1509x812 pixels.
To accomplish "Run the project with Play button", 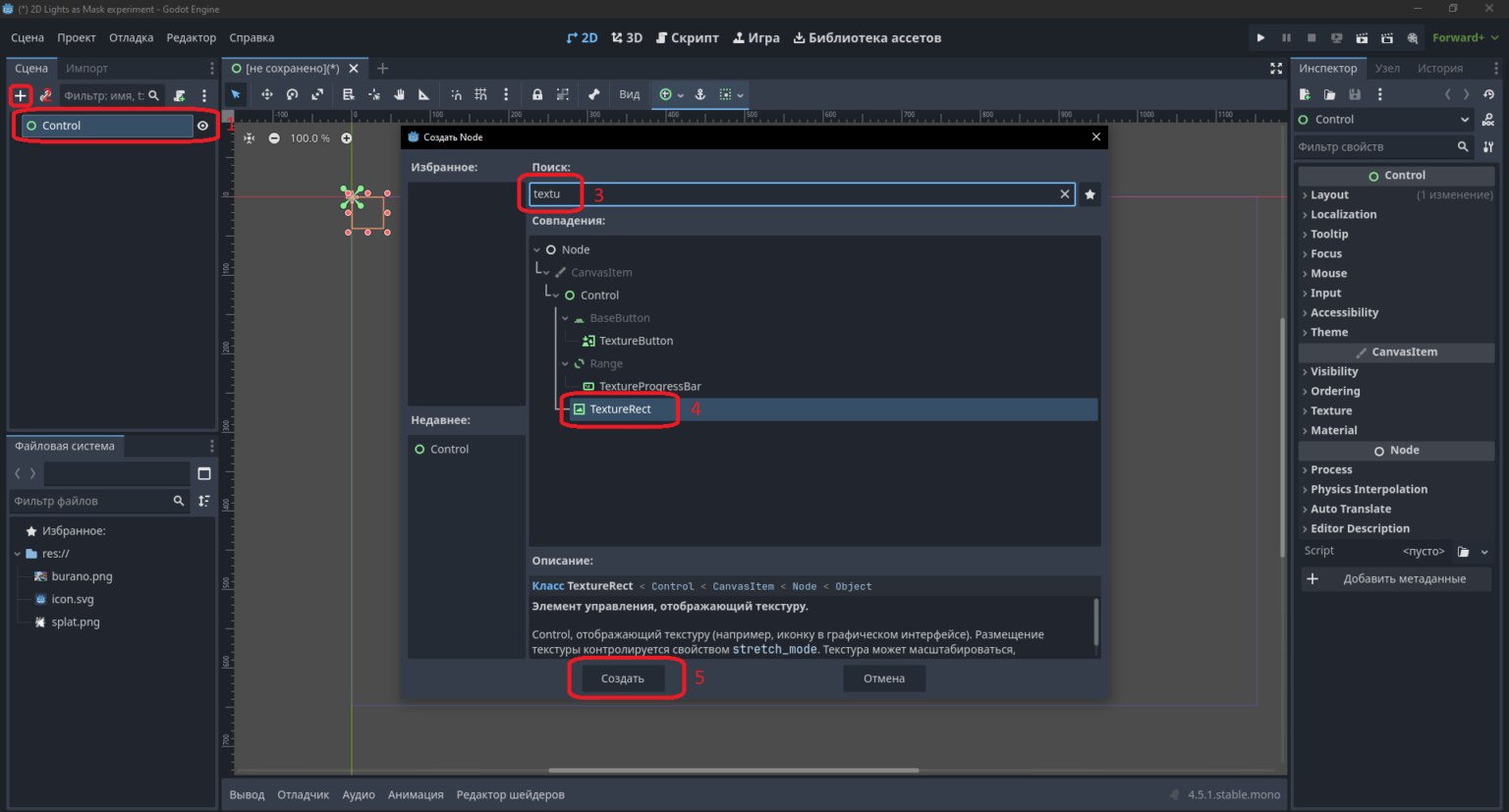I will (1260, 38).
